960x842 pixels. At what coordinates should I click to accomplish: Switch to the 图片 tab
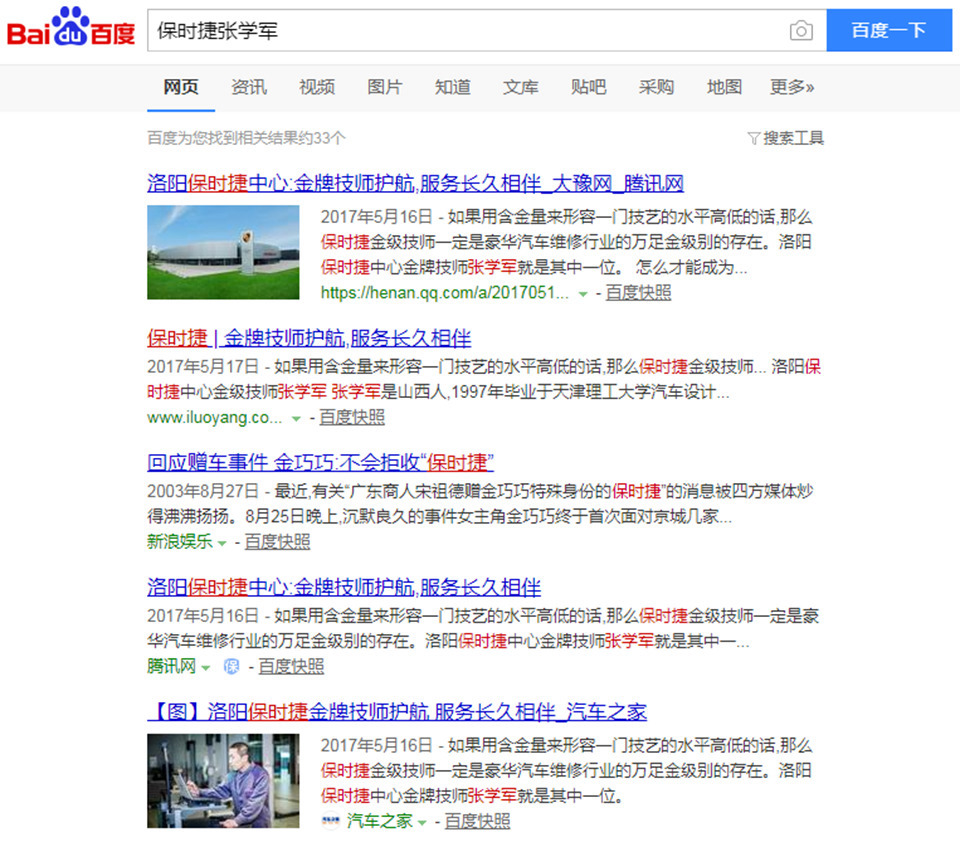coord(384,87)
